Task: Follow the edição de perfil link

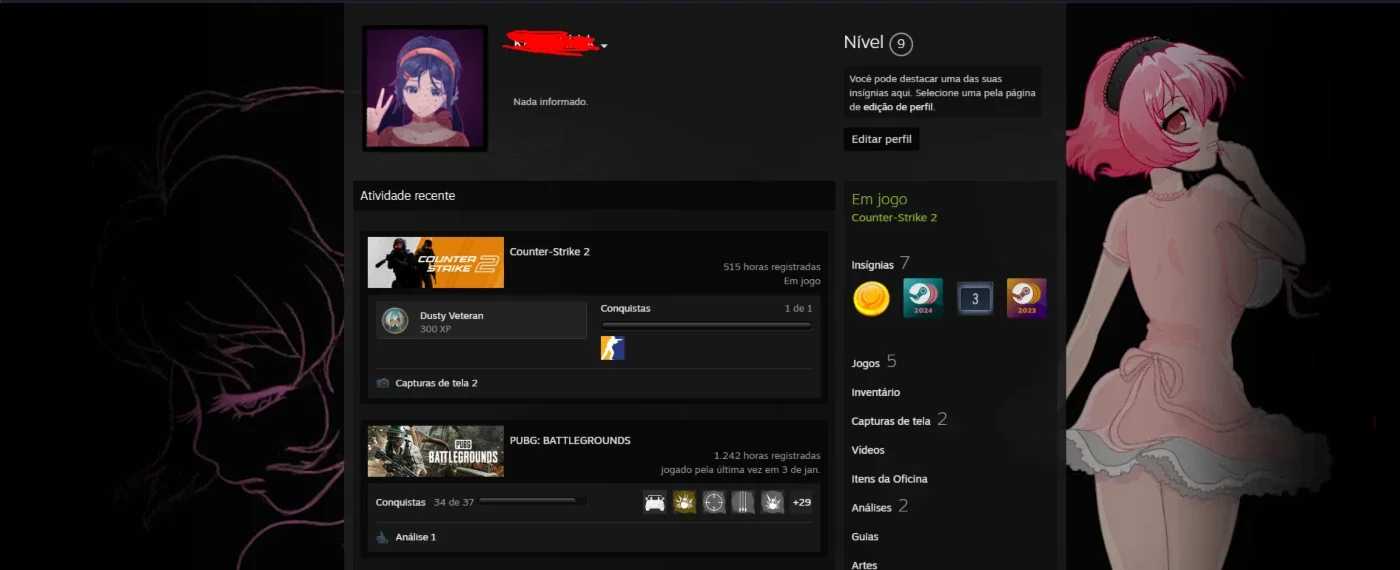Action: (x=897, y=106)
